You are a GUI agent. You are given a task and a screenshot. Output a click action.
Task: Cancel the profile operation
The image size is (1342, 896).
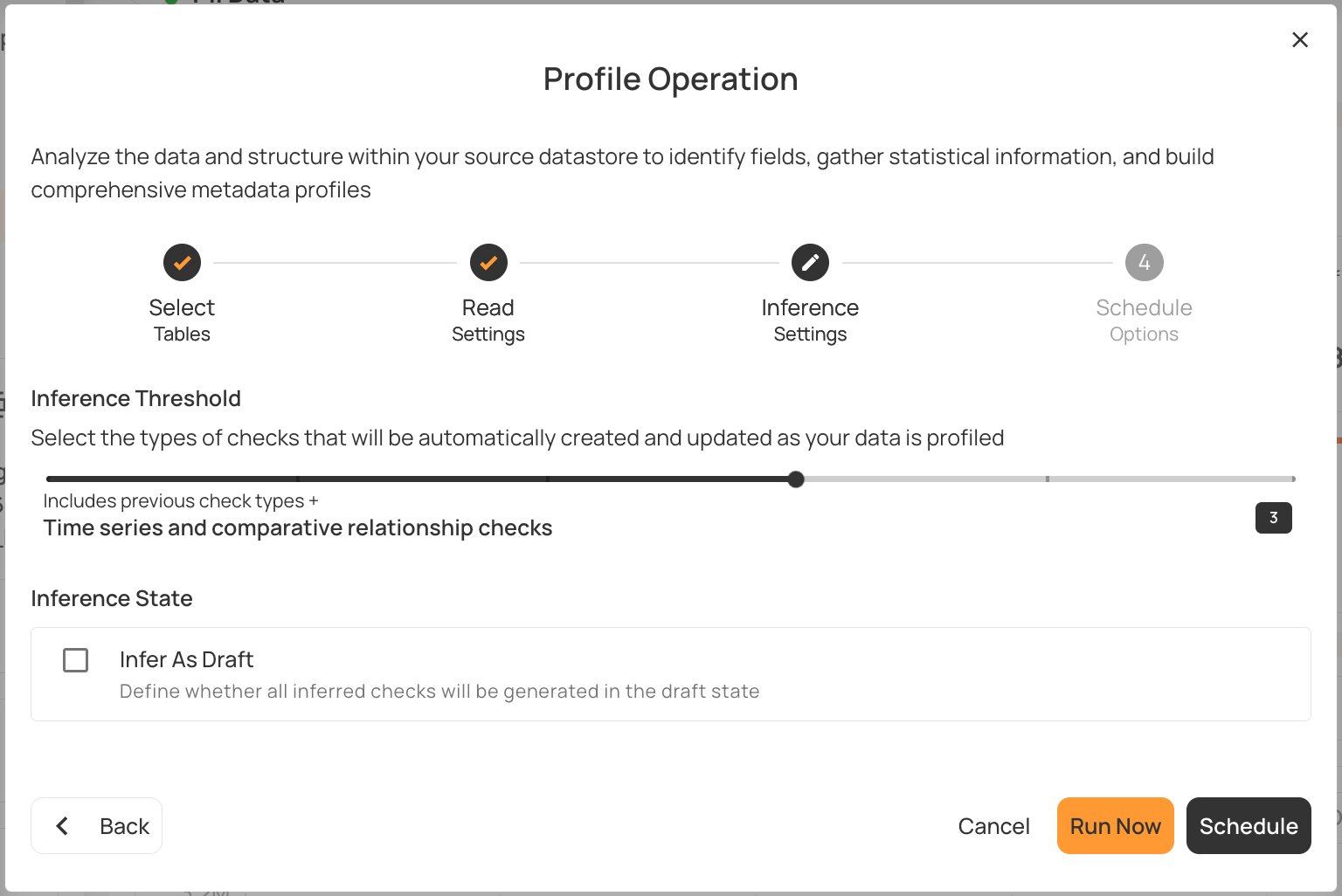tap(993, 826)
